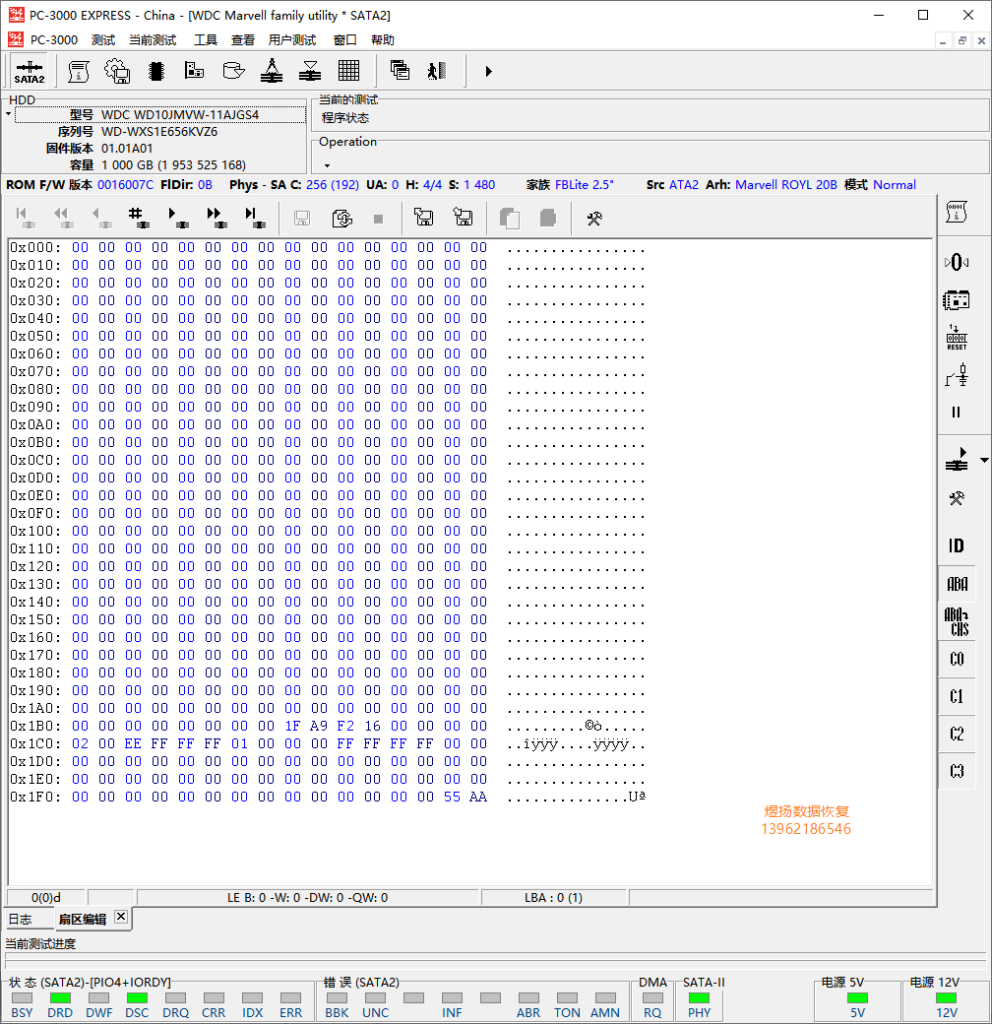Go to first sector button
Viewport: 992px width, 1024px height.
click(x=24, y=217)
